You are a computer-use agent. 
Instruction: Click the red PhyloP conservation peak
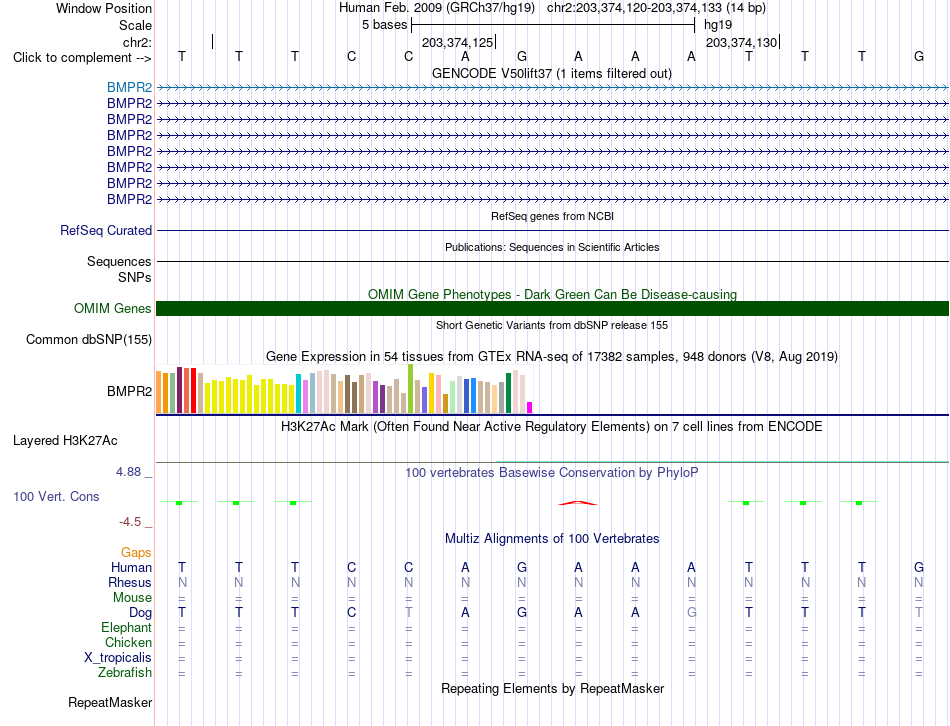click(x=578, y=502)
